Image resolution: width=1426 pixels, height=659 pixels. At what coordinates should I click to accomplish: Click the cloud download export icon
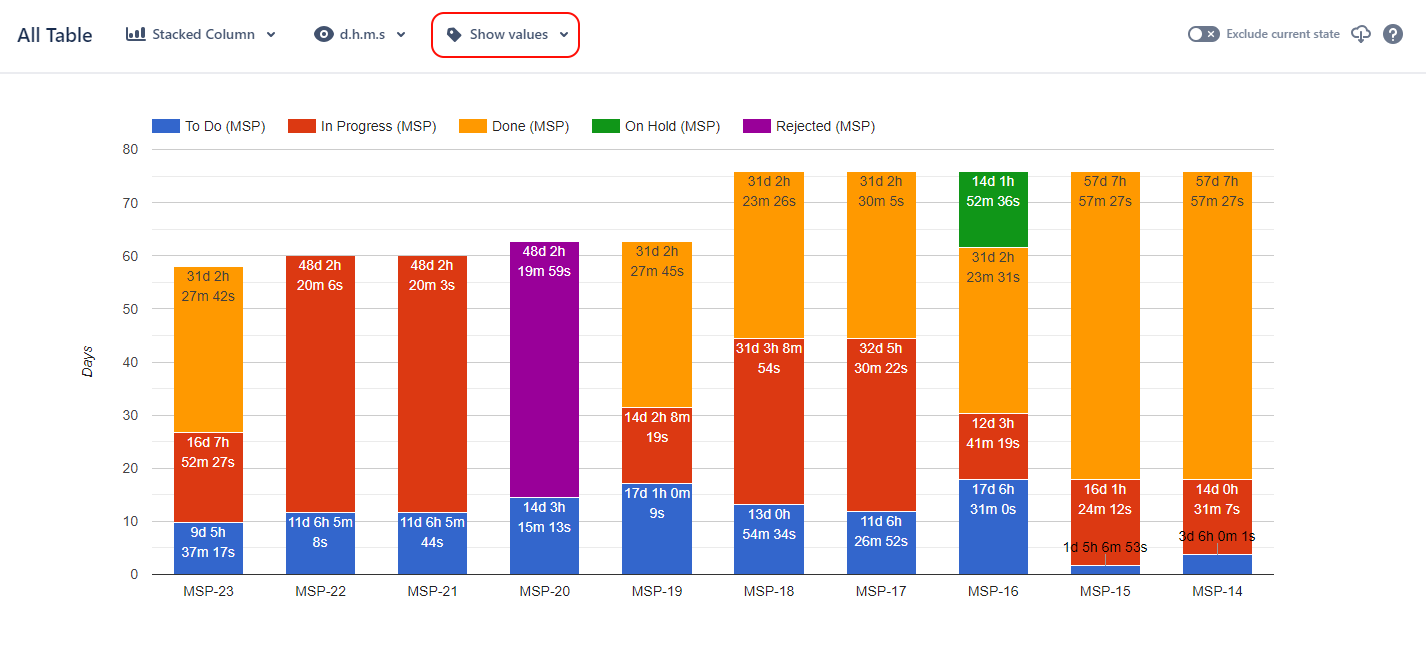click(1360, 34)
